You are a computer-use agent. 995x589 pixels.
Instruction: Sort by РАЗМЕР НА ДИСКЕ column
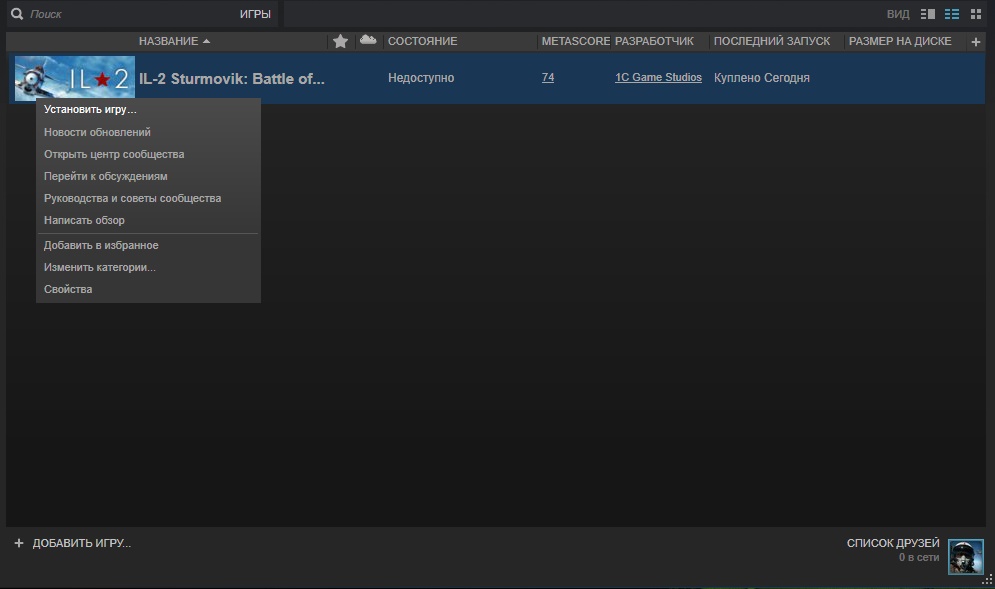(900, 41)
